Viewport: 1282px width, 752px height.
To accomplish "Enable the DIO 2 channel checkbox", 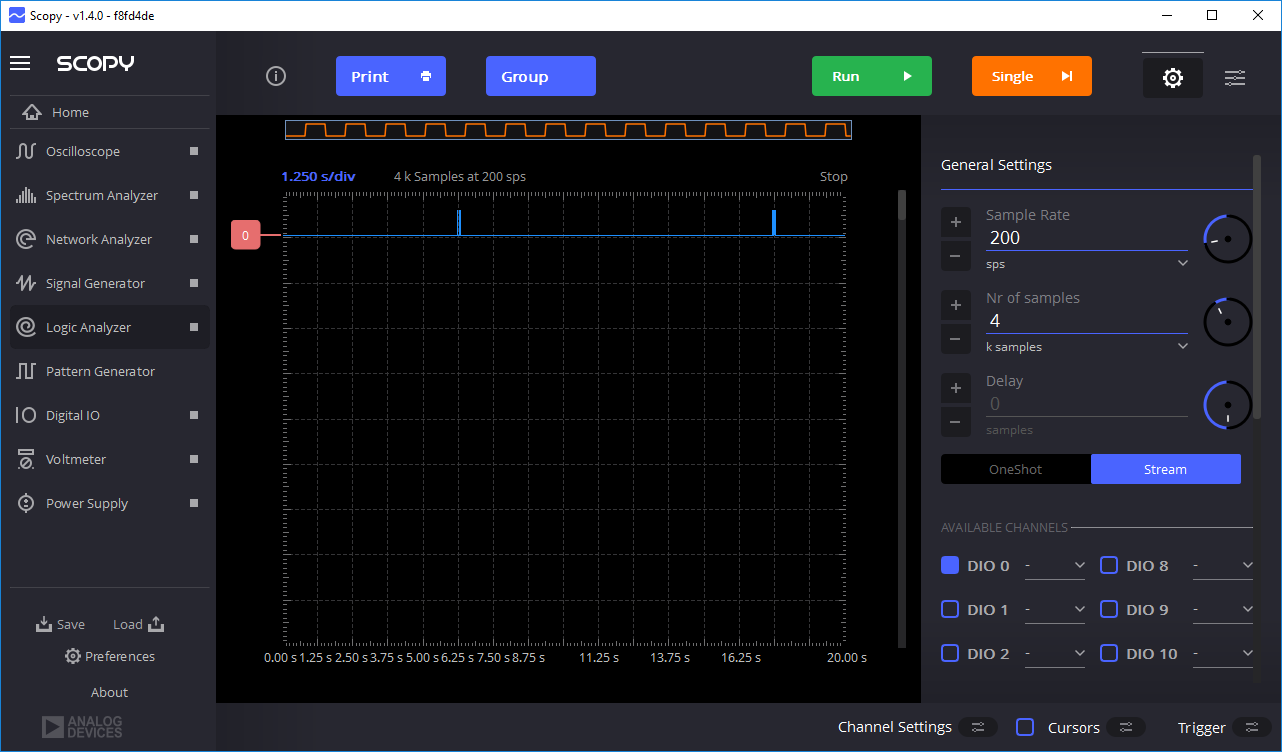I will [x=950, y=653].
